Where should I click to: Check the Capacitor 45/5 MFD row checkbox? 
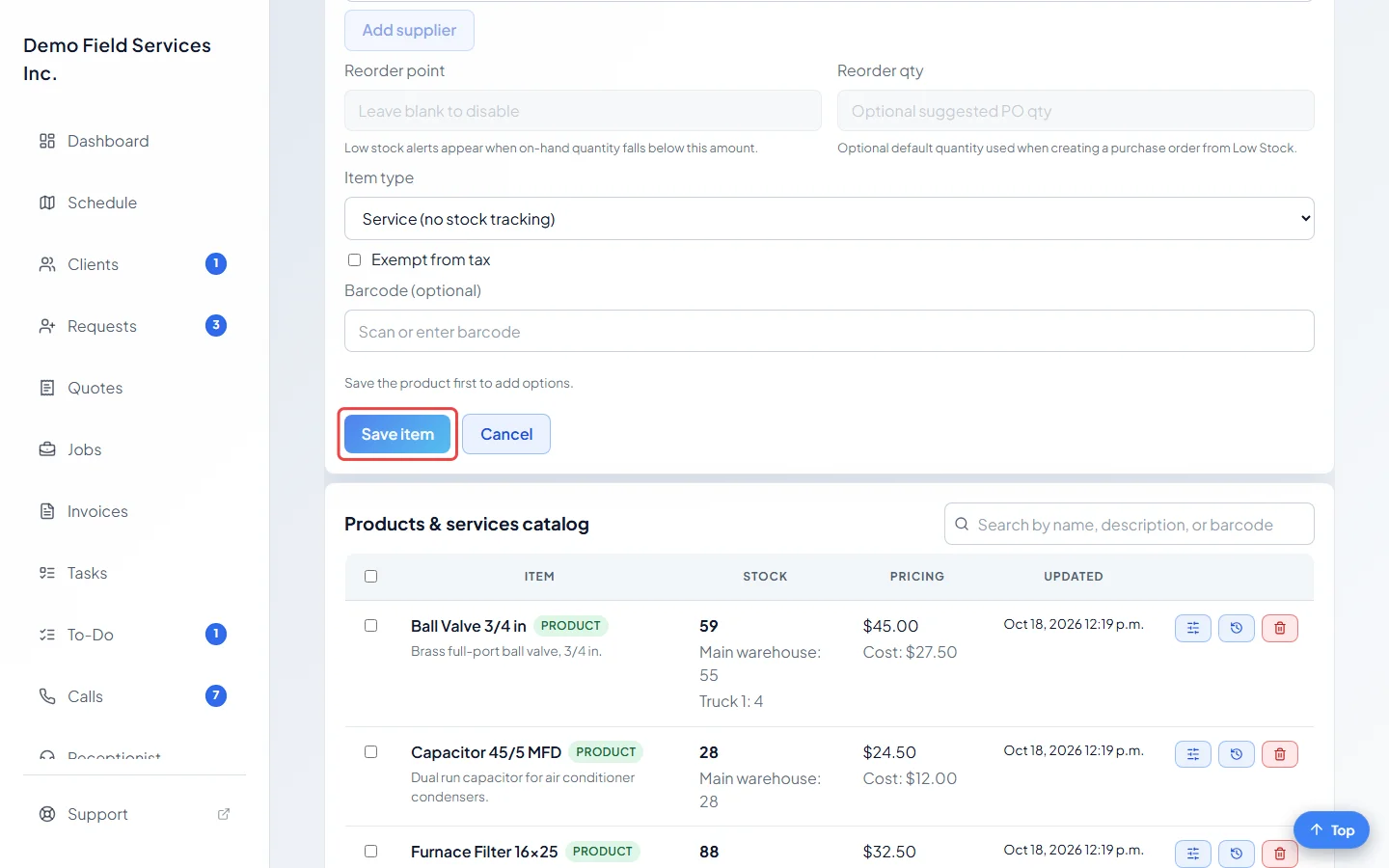click(x=370, y=752)
